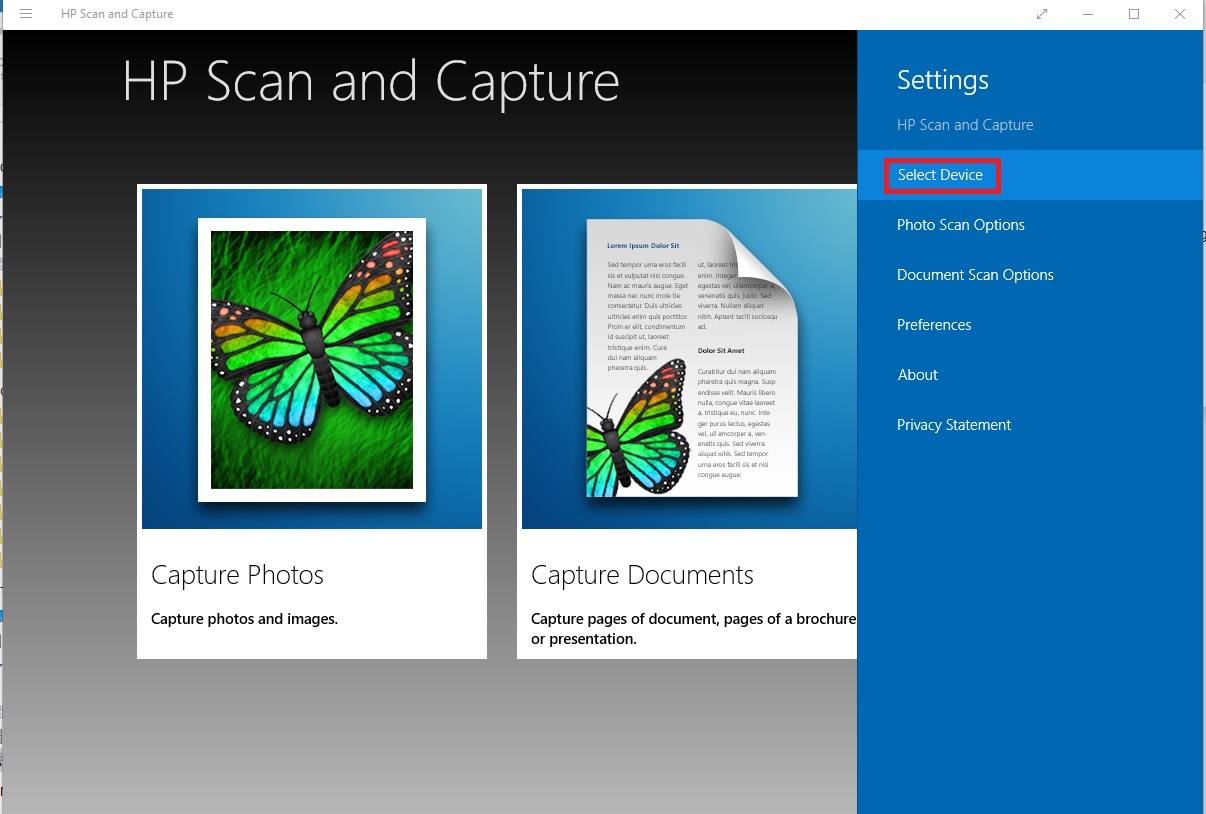Click the 'HP Scan and Capture' Settings subtitle
Screen dimensions: 1206x814
coord(965,125)
